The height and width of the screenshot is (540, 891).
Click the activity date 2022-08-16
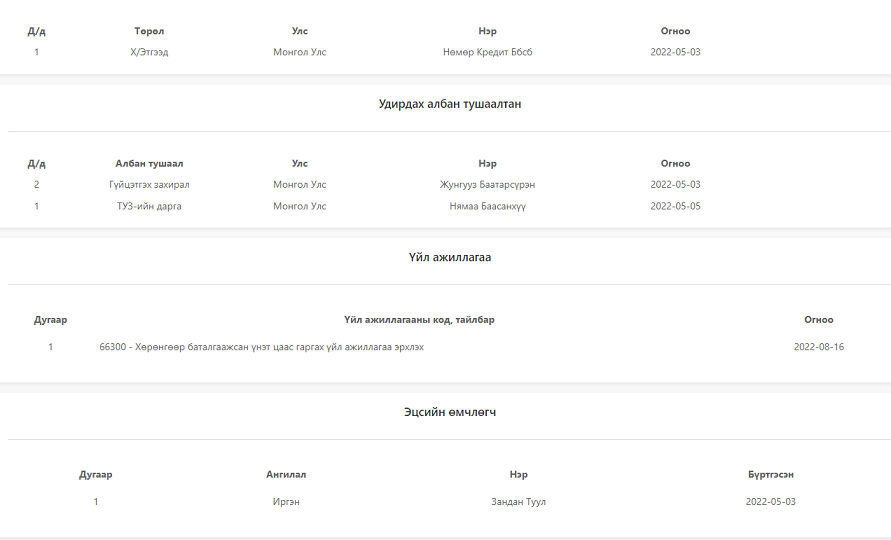(818, 347)
